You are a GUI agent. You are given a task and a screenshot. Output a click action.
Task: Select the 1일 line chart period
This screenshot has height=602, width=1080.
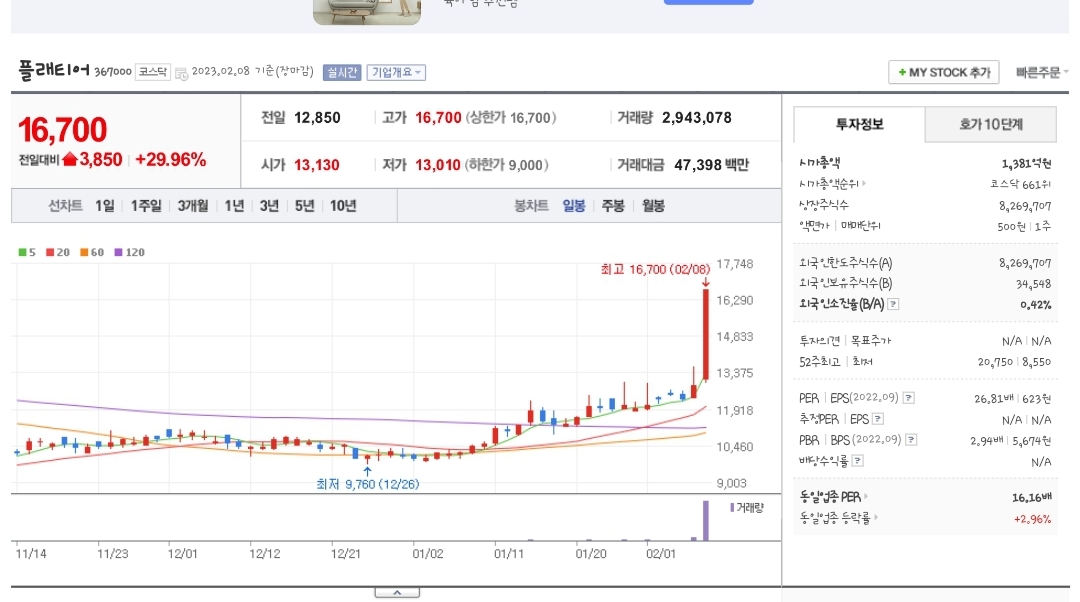[105, 205]
